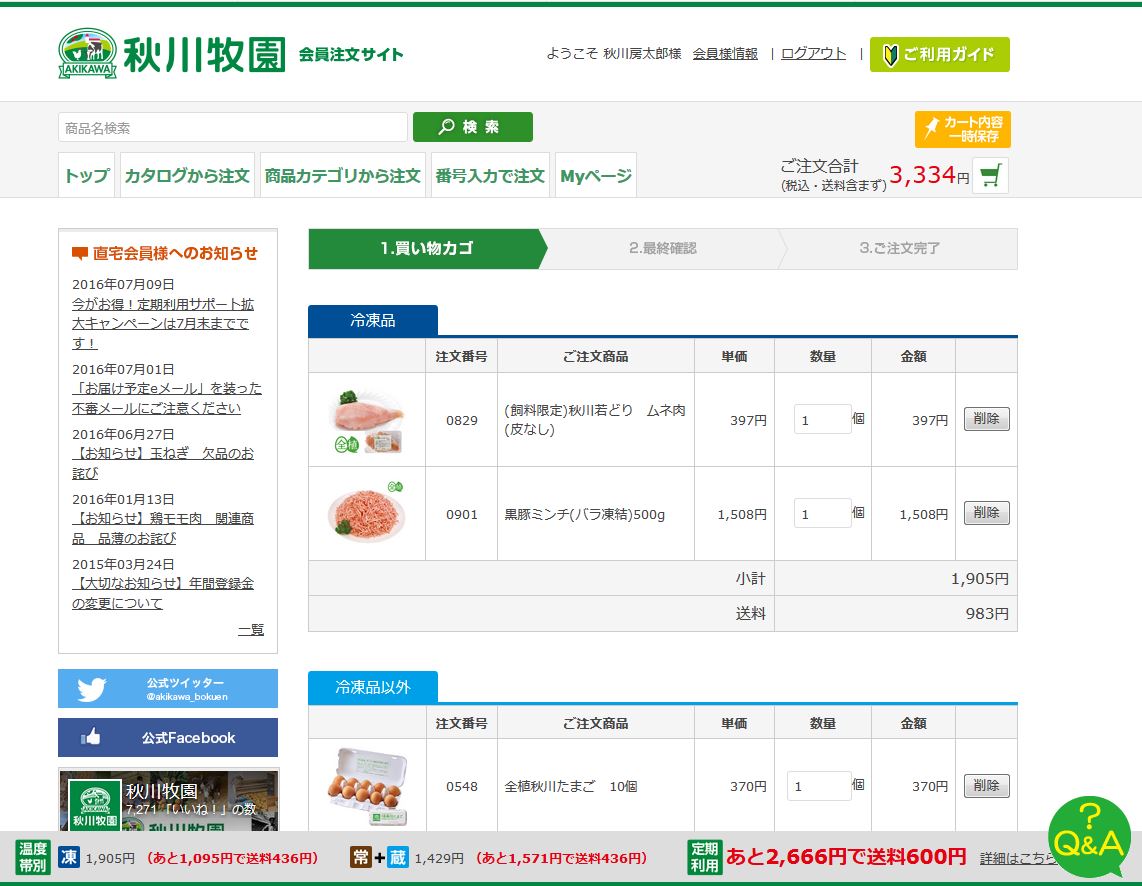1142x886 pixels.
Task: Click the 定期利用 badge
Action: coord(704,857)
